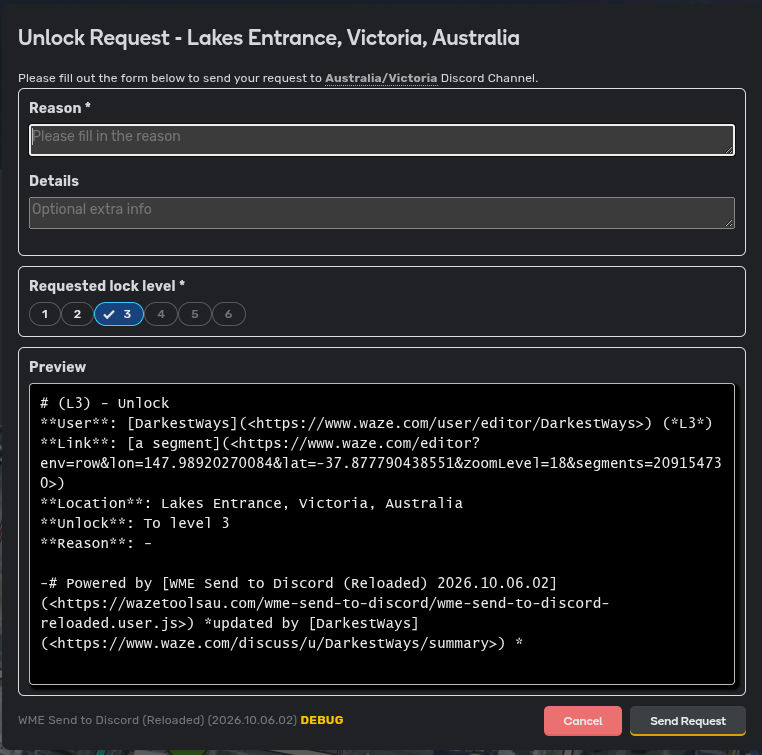Click the DEBUG label in footer
762x755 pixels.
click(x=322, y=720)
